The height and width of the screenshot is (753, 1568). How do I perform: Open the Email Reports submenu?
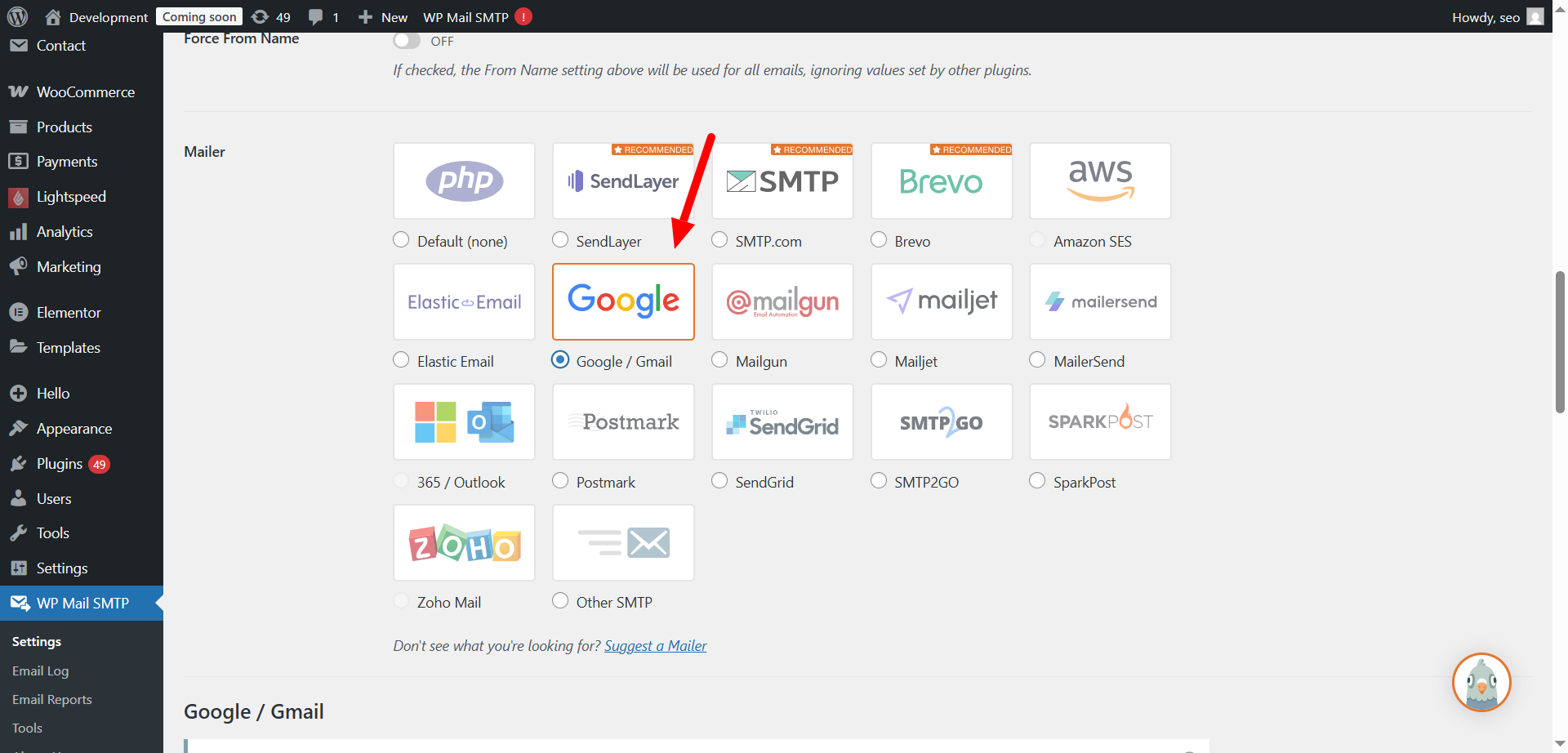tap(52, 700)
